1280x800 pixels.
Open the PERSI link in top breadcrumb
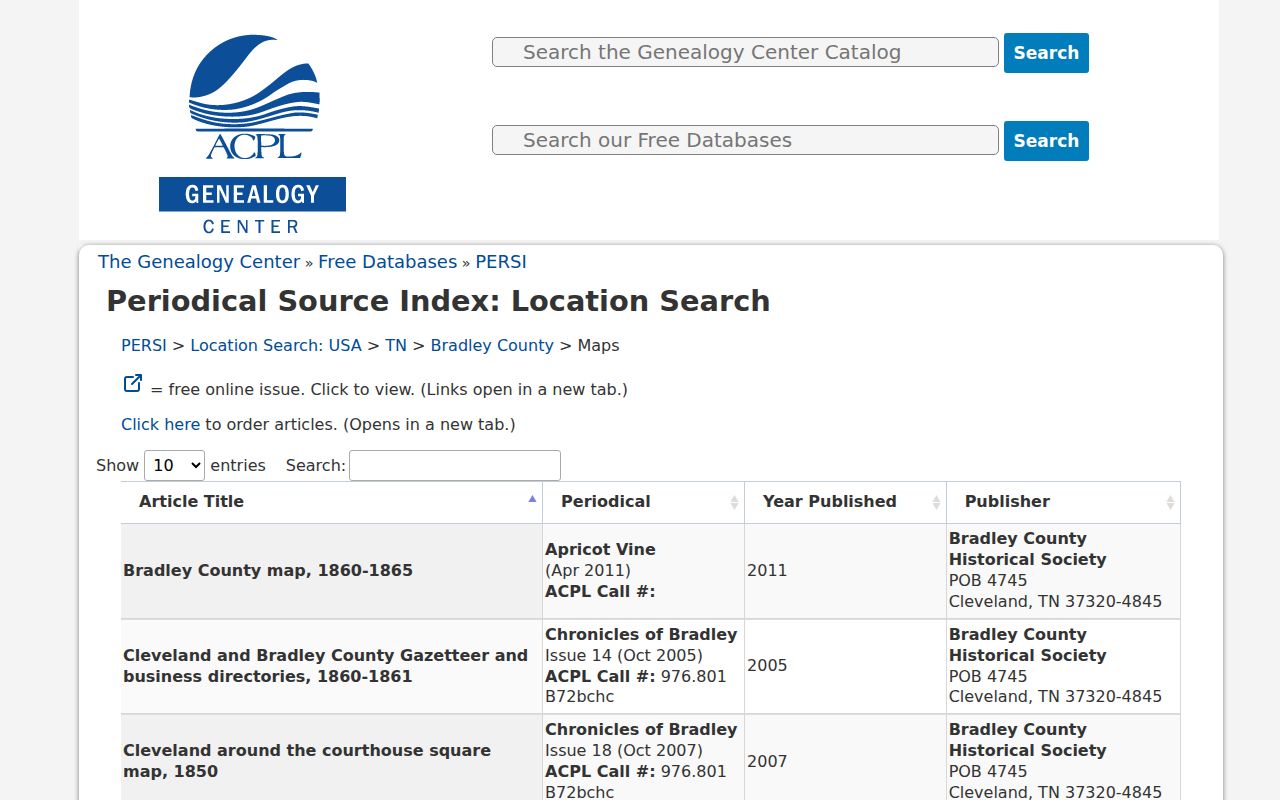(x=501, y=262)
